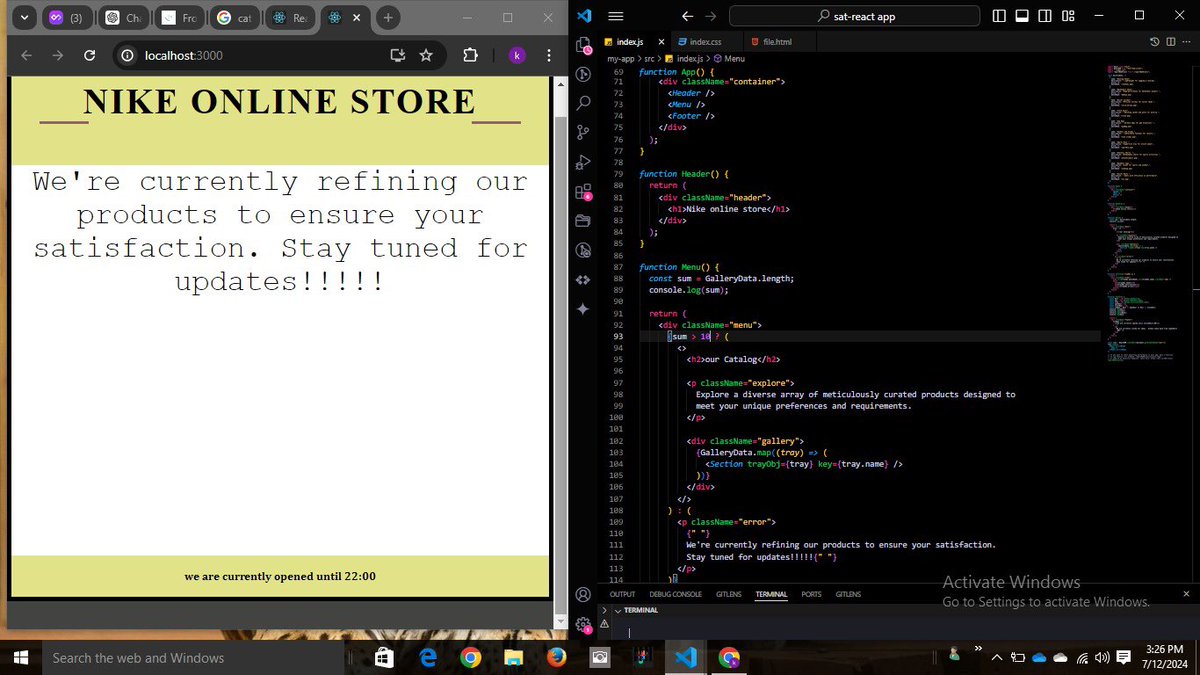This screenshot has height=675, width=1200.
Task: Split the editor to the right
Action: click(1169, 42)
